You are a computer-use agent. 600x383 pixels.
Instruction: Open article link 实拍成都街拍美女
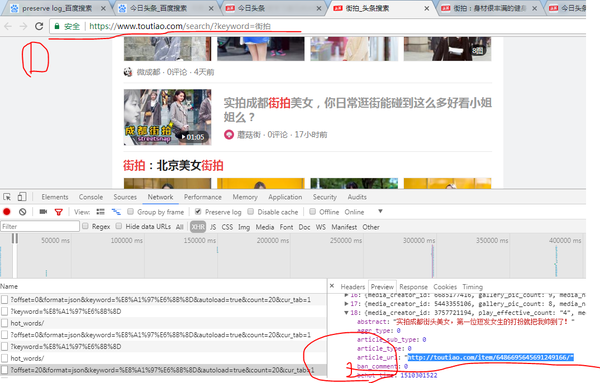coord(357,110)
